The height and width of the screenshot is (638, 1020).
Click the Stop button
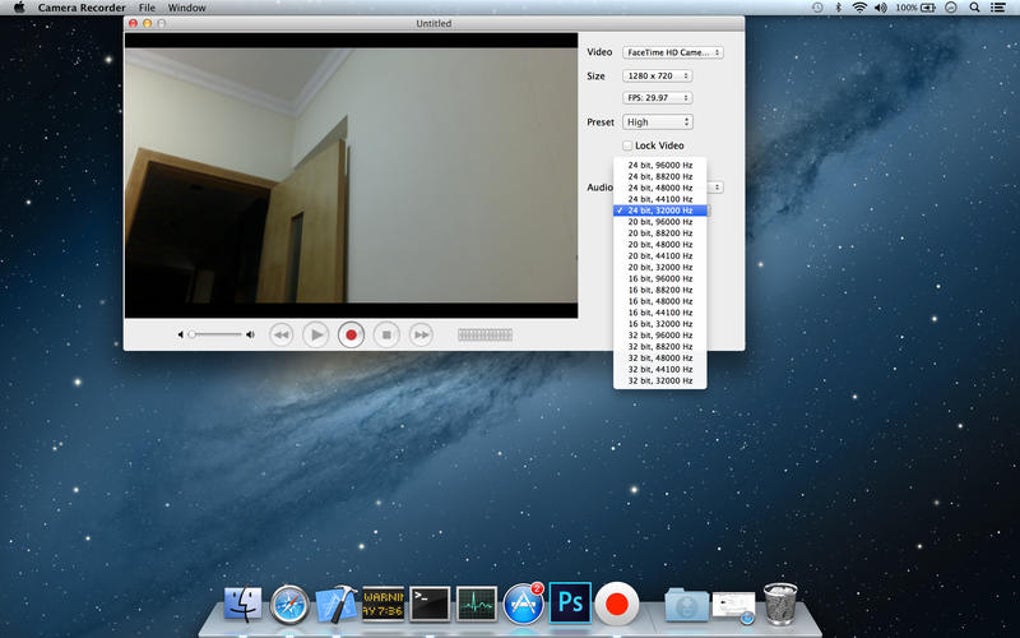coord(386,335)
